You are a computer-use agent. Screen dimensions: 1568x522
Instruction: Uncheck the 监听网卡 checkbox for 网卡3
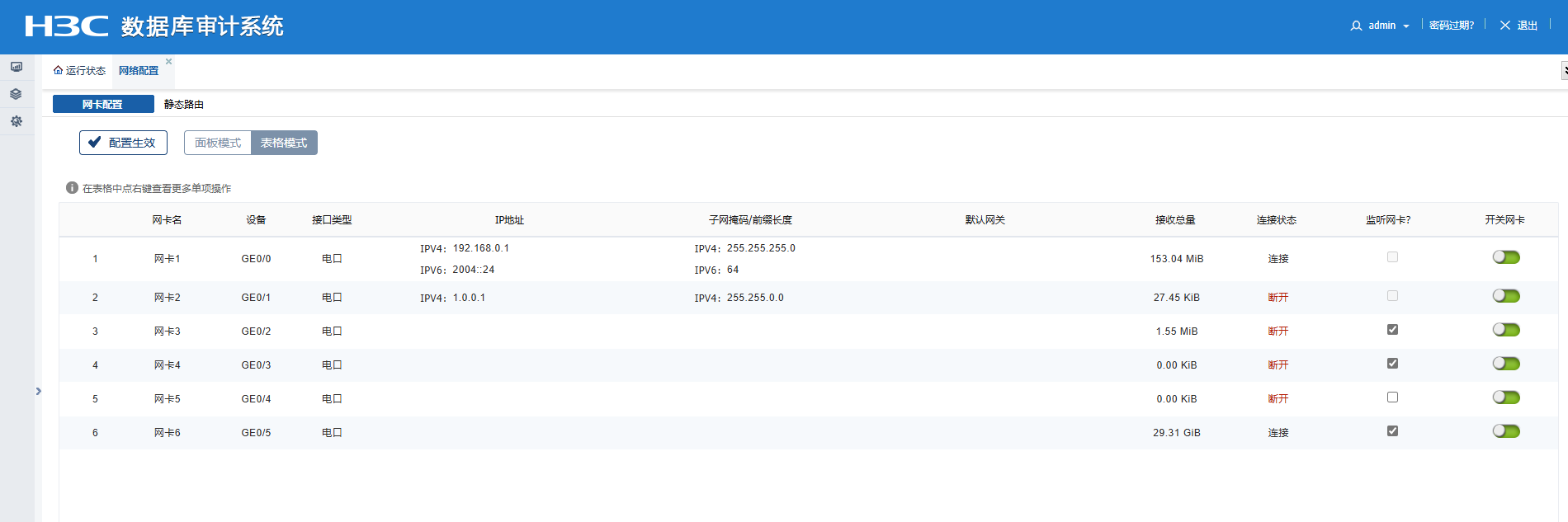tap(1392, 330)
